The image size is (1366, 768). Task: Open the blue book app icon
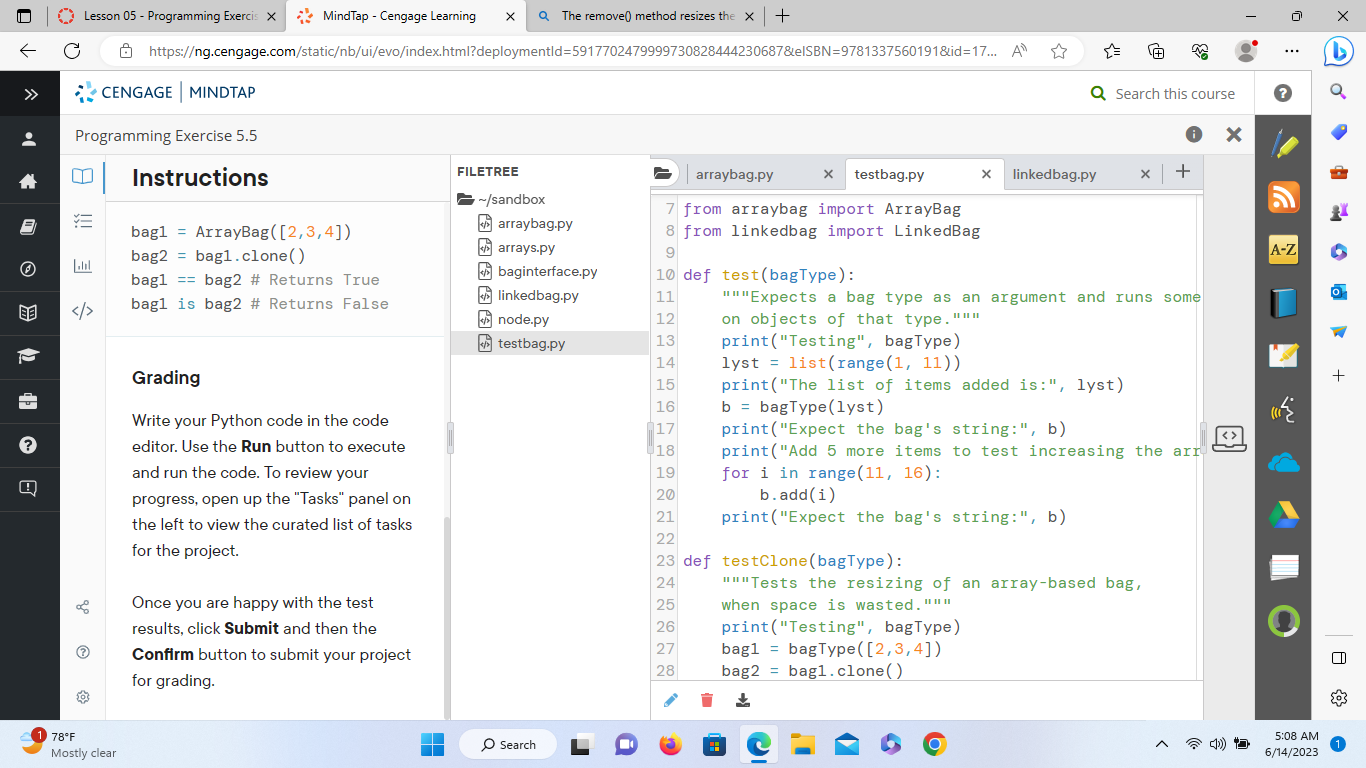coord(1283,303)
